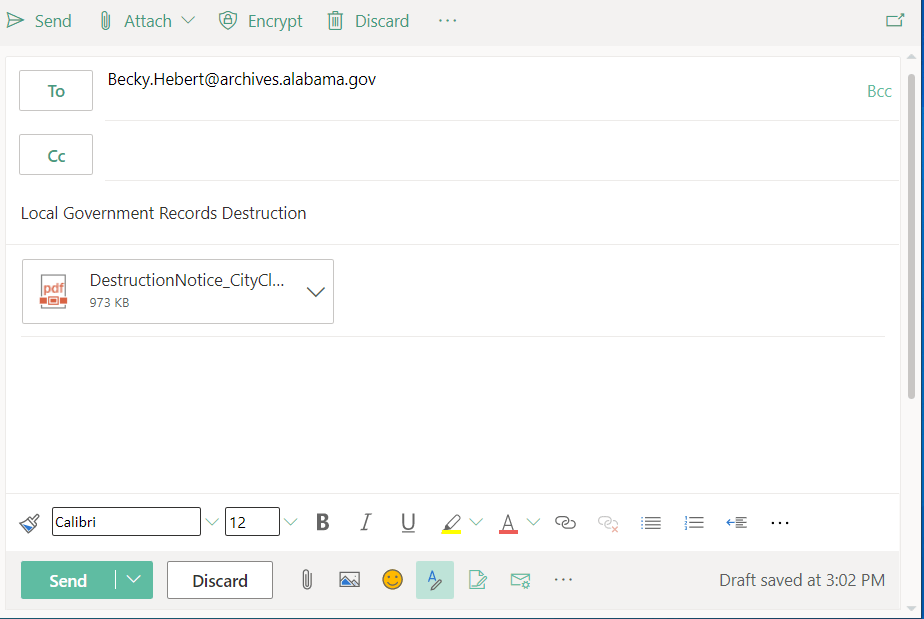The width and height of the screenshot is (924, 619).
Task: Insert a hyperlink using the link icon
Action: [565, 522]
